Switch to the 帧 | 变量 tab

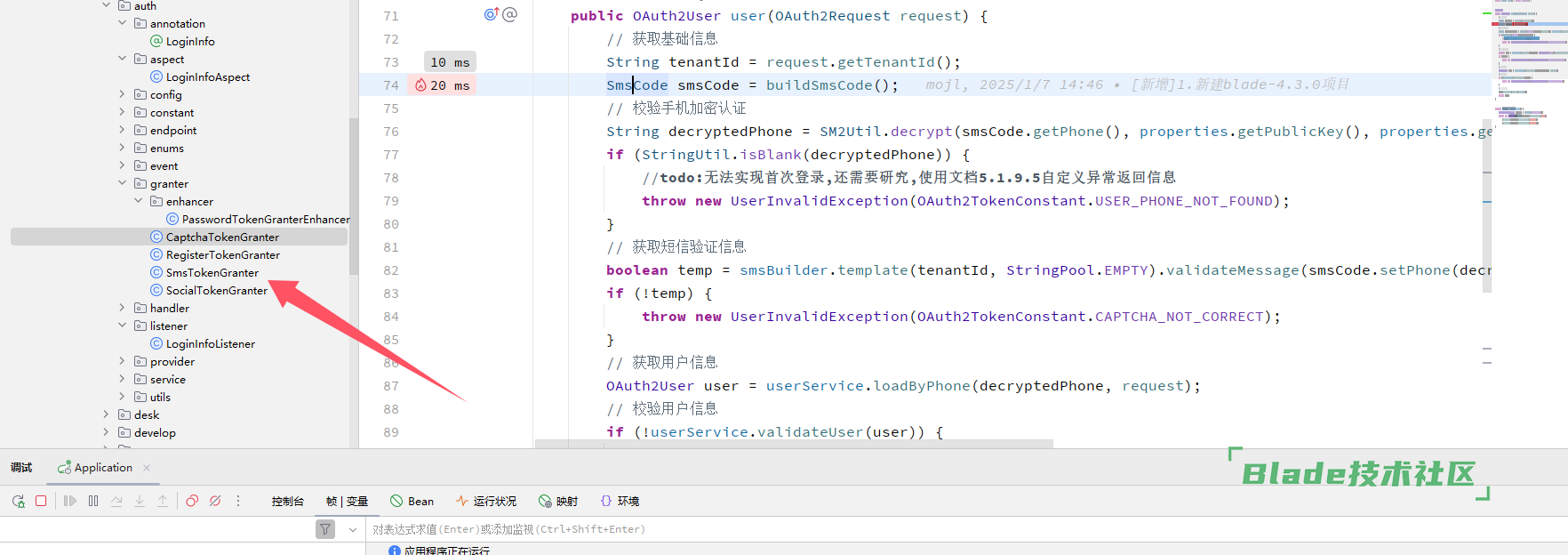(347, 502)
